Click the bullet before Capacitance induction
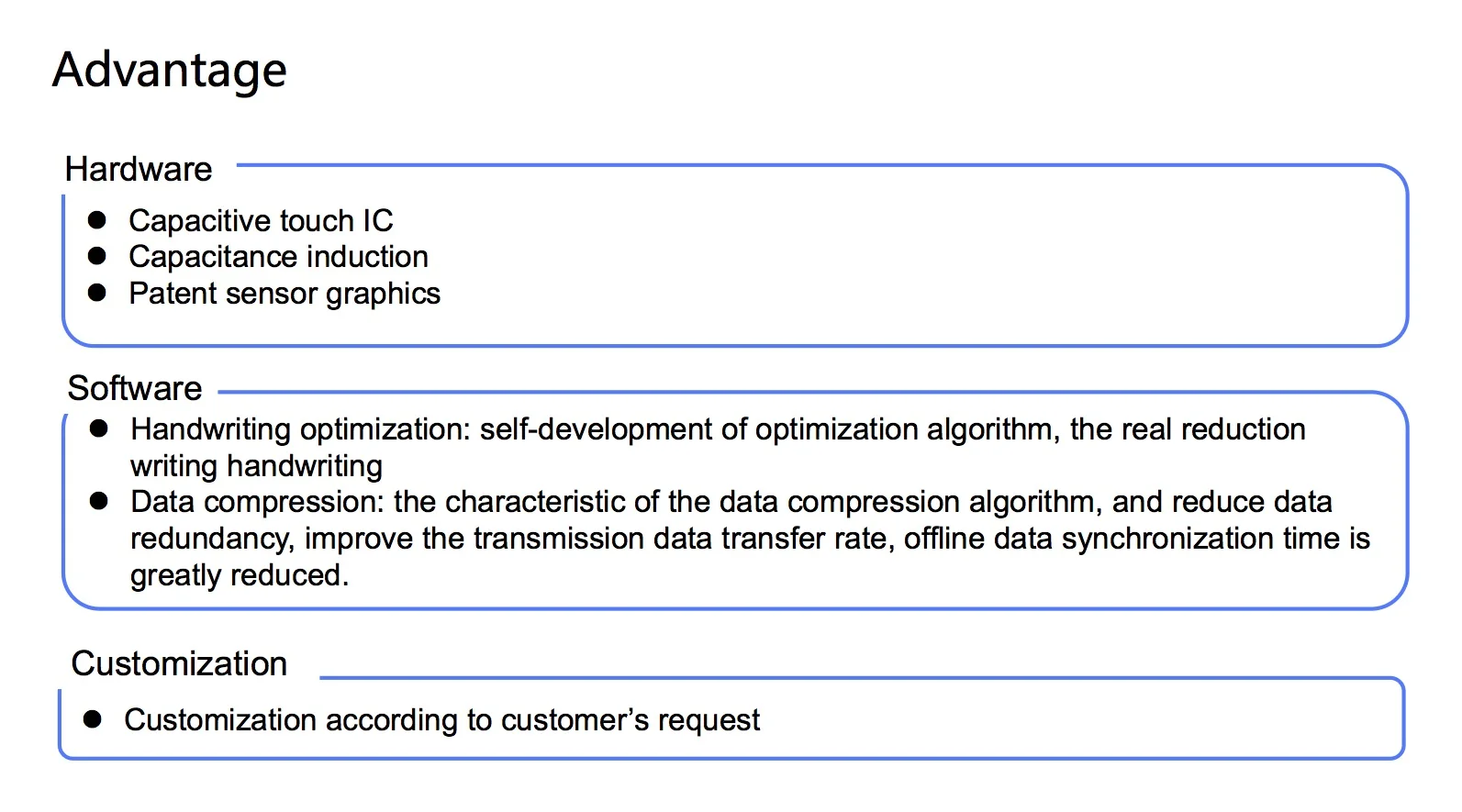Viewport: 1462px width, 812px height. tap(97, 256)
